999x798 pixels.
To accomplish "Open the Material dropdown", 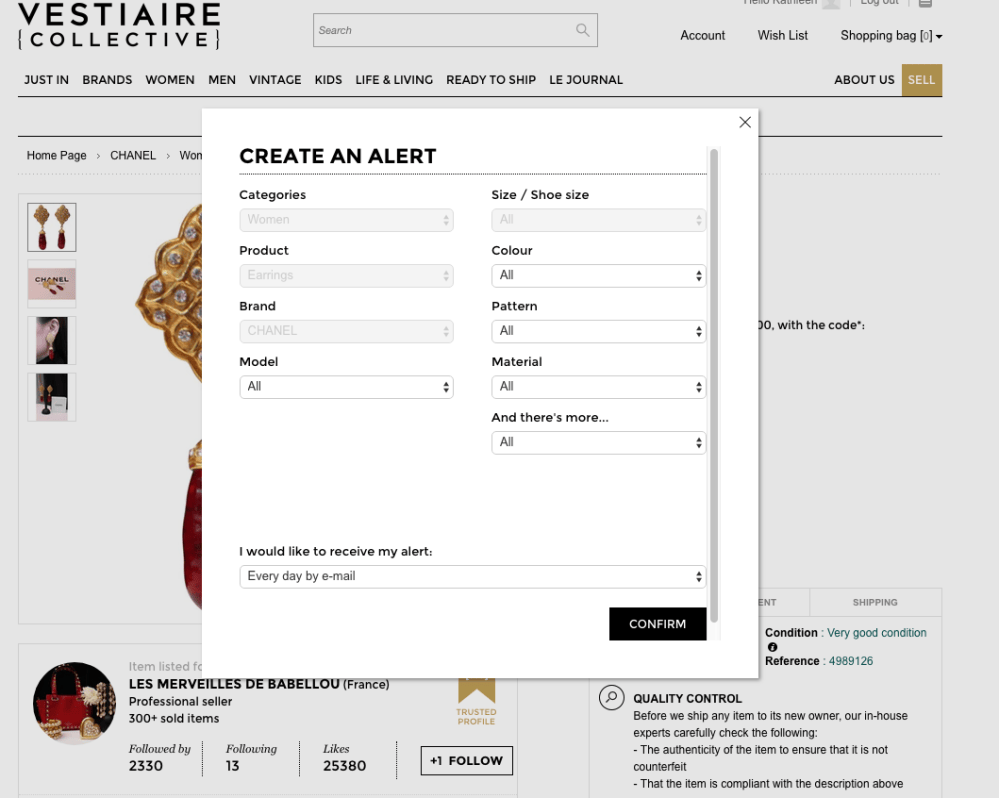I will click(598, 387).
